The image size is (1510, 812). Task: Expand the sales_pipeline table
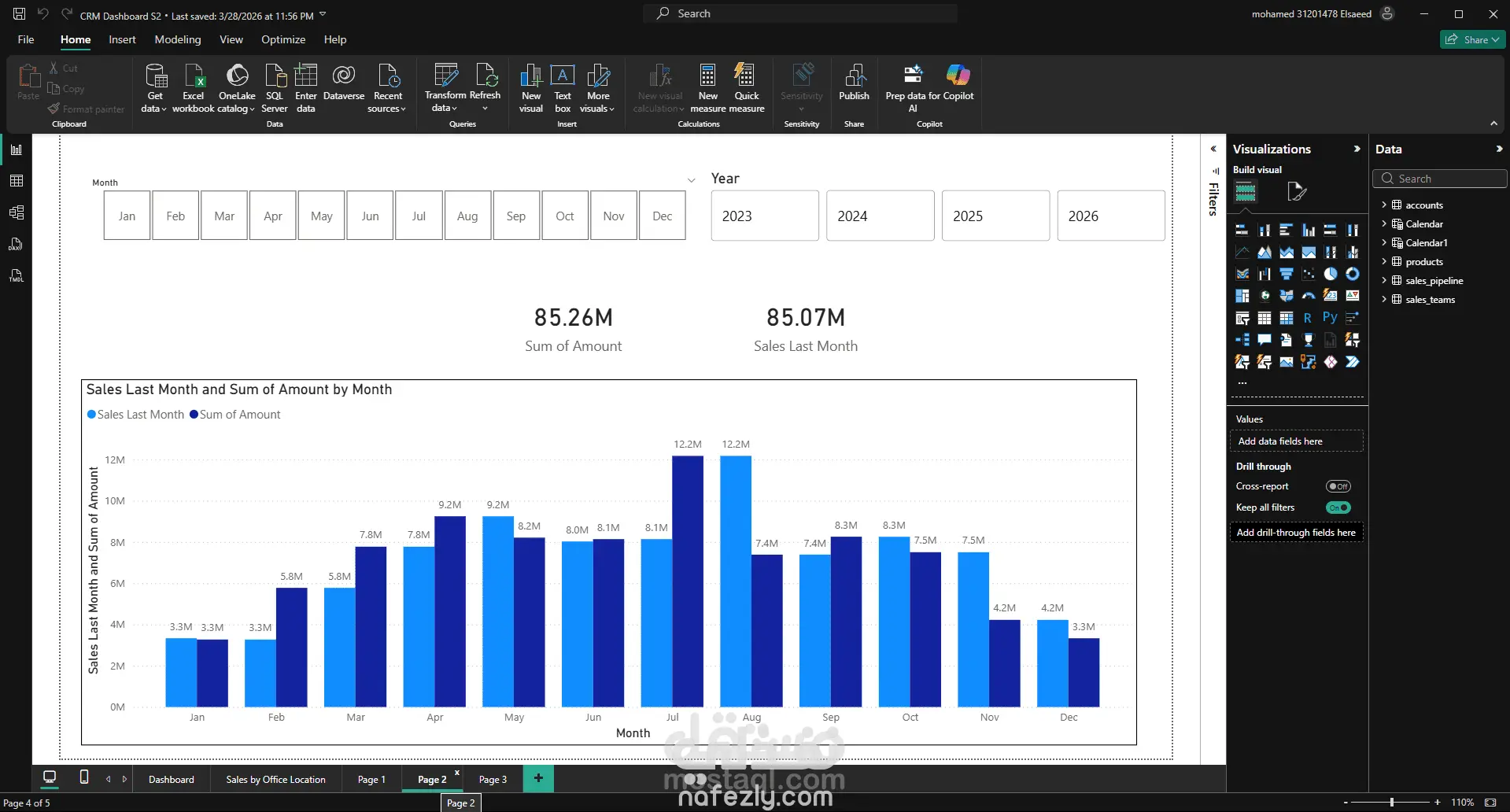click(x=1384, y=280)
